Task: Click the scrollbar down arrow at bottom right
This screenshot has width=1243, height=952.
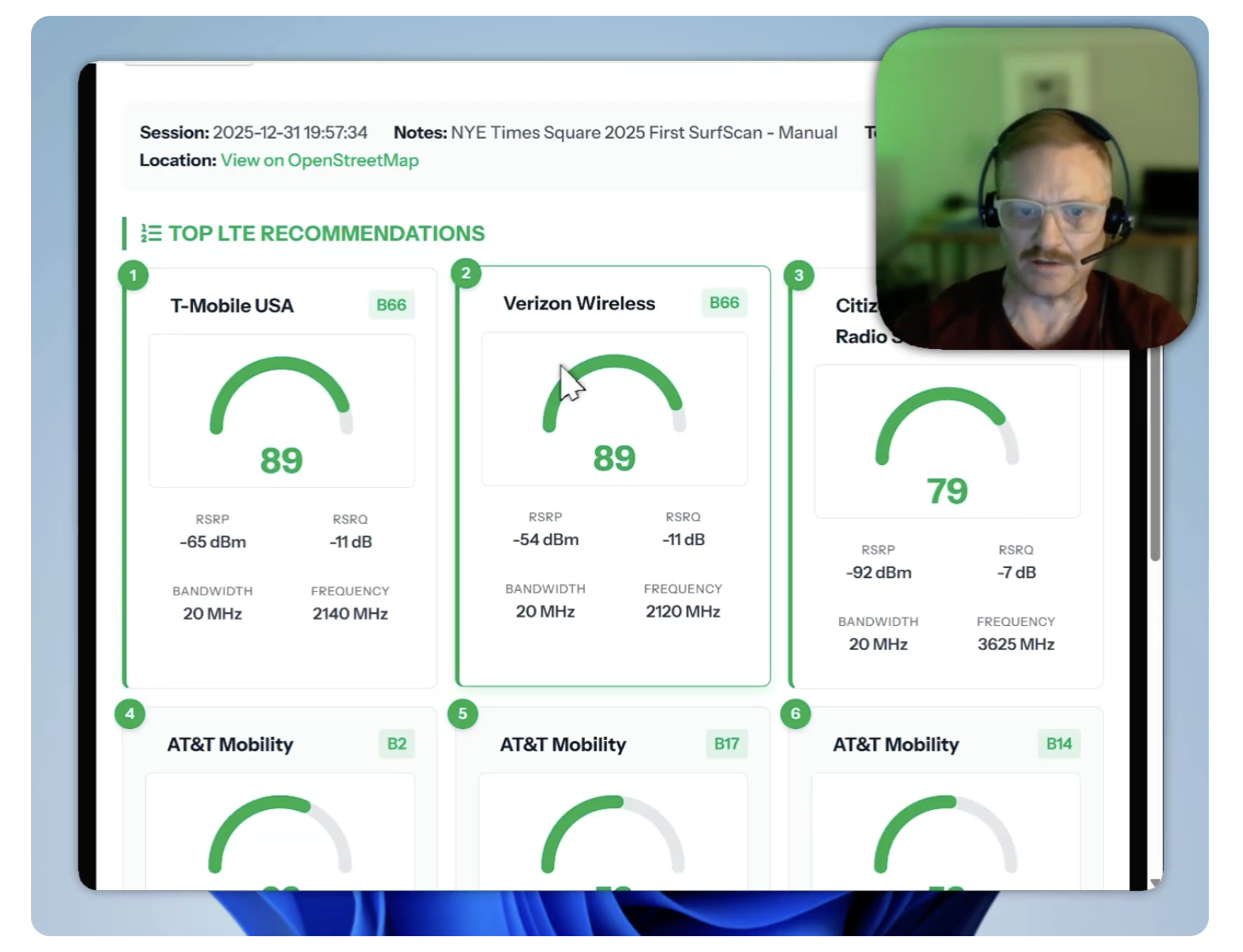Action: (1156, 882)
